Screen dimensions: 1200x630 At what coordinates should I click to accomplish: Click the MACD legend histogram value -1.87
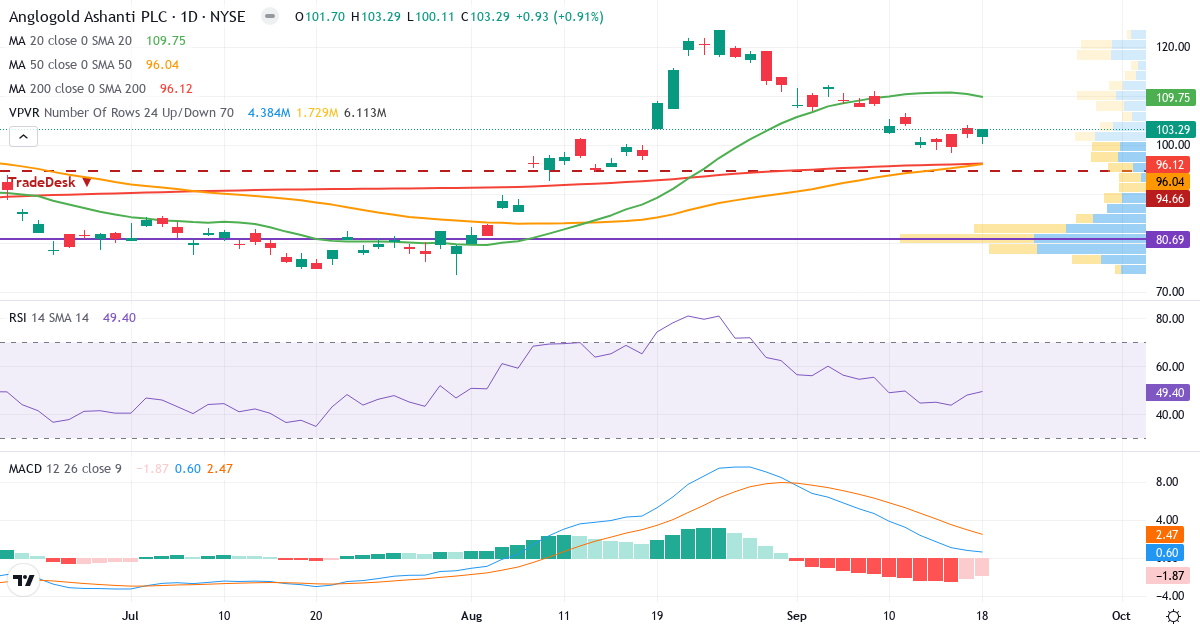pyautogui.click(x=153, y=468)
